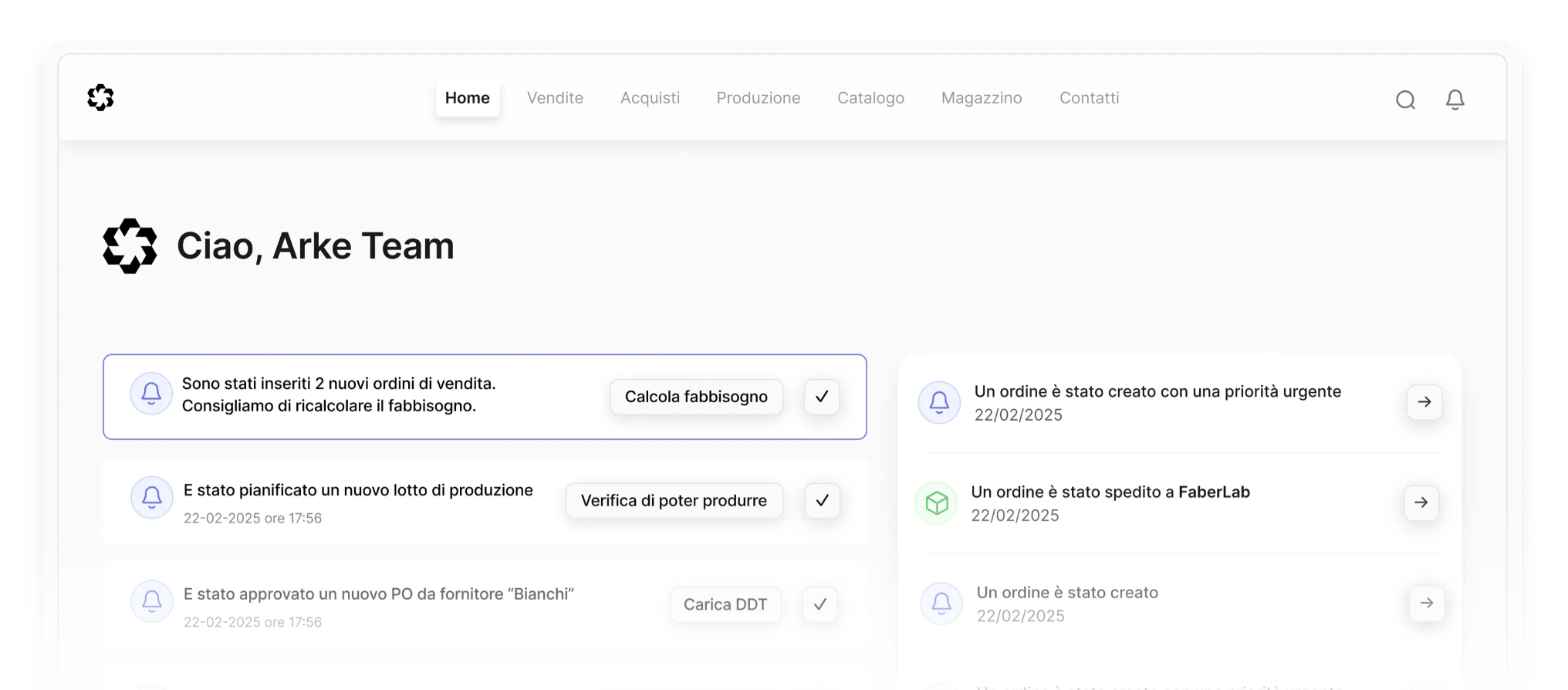1568x690 pixels.
Task: Open notifications bell in the top bar
Action: click(x=1455, y=100)
